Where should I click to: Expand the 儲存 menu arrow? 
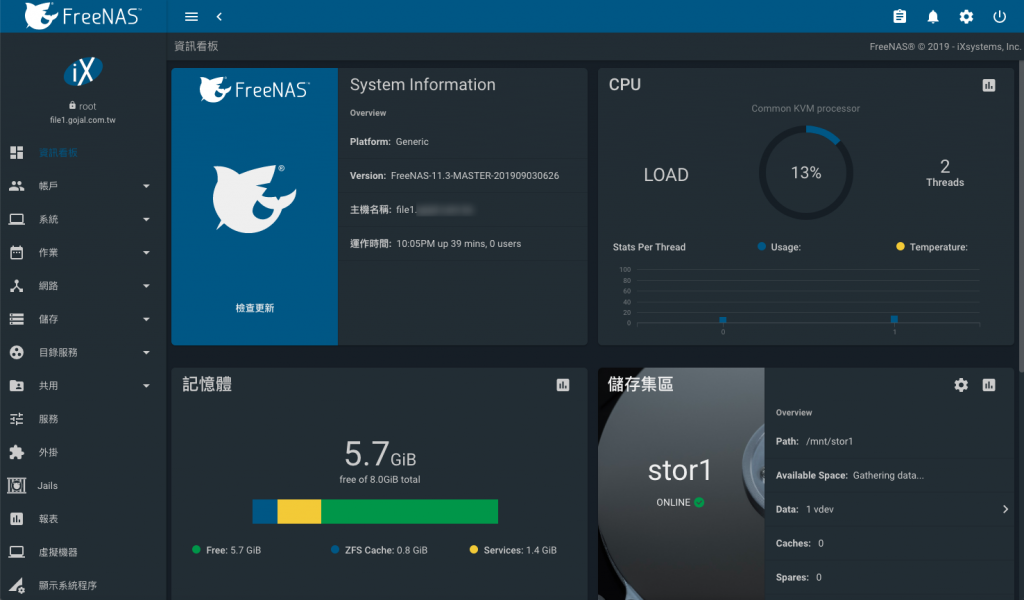click(x=146, y=319)
